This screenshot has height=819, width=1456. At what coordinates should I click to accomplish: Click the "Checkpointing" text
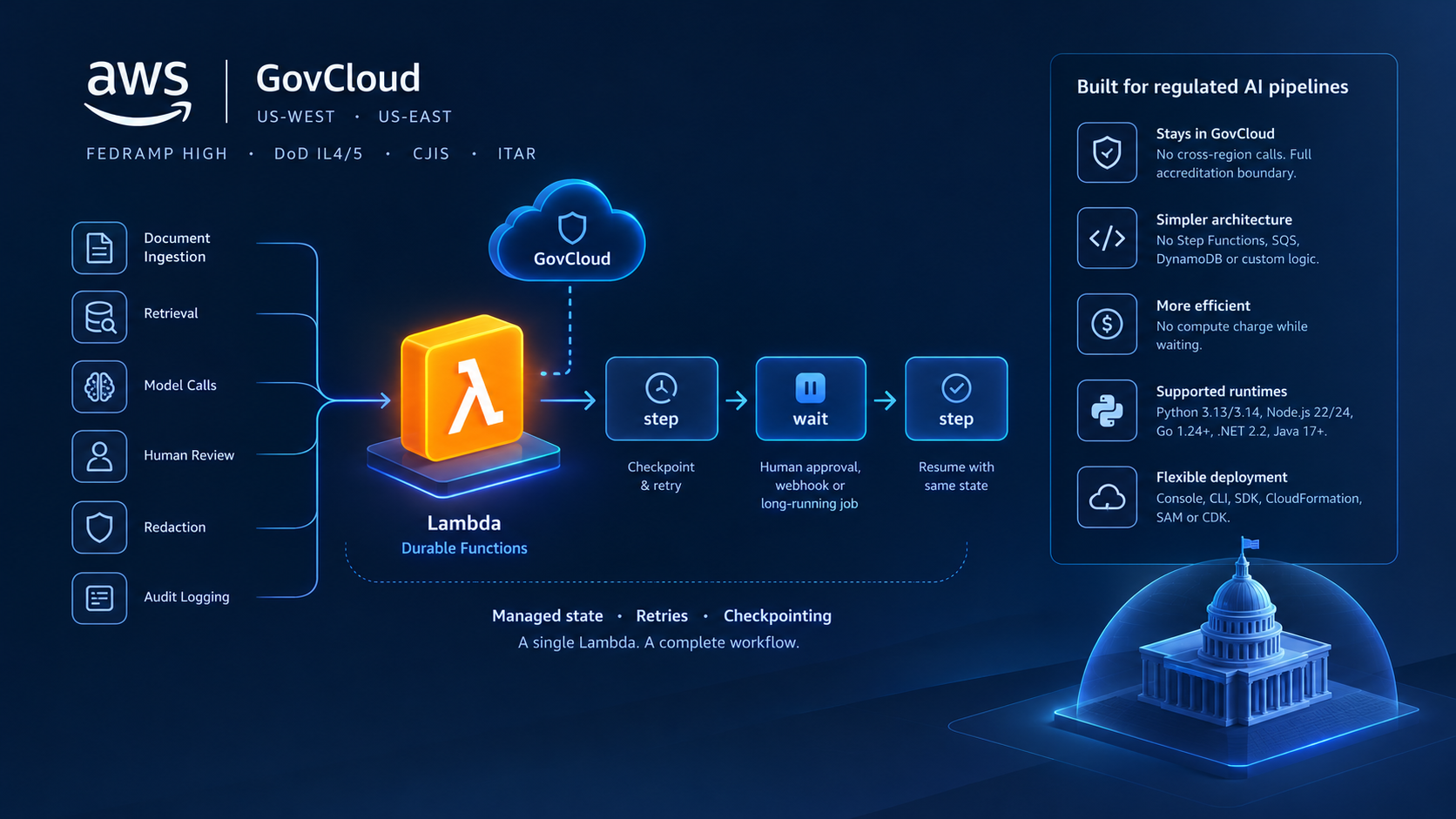coord(778,616)
